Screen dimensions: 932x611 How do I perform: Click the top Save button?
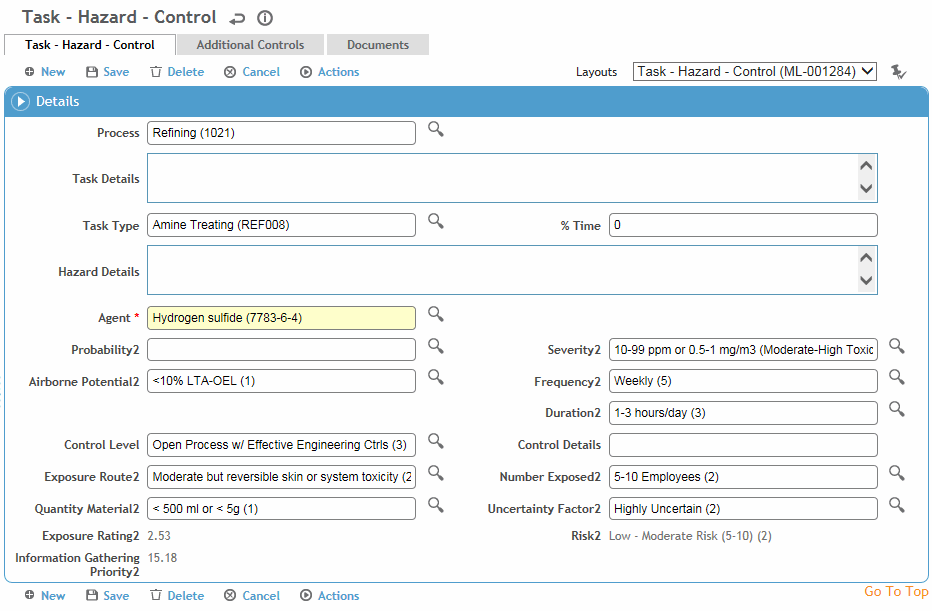tap(108, 72)
